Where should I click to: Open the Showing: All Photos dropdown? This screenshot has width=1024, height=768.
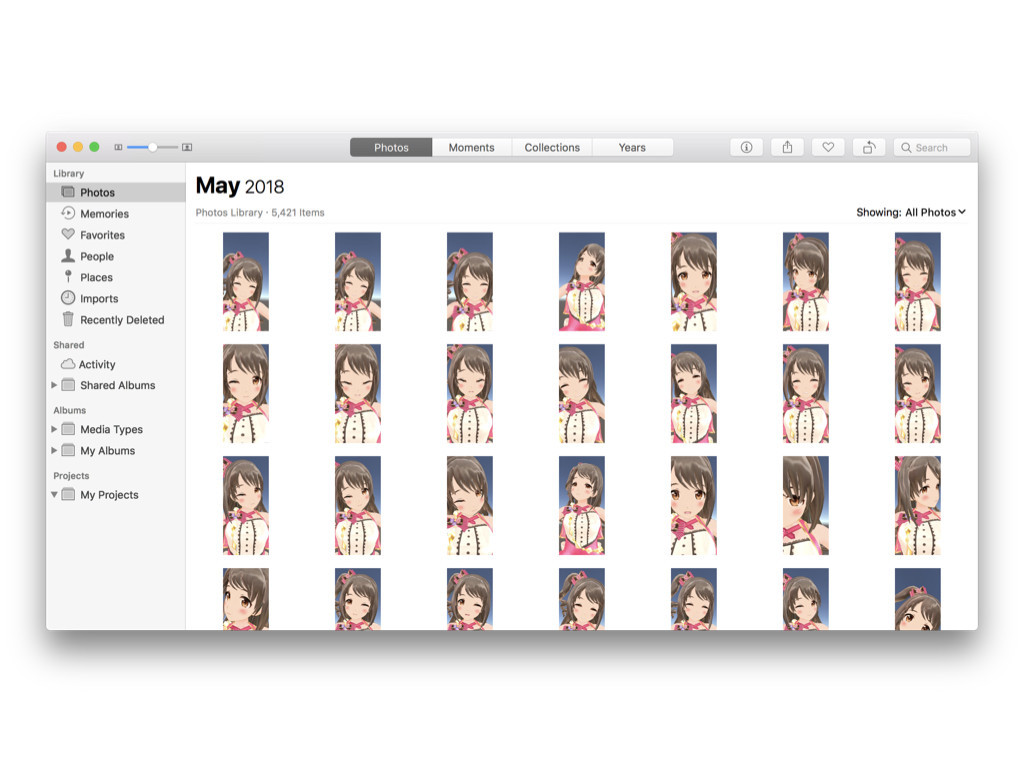tap(911, 212)
